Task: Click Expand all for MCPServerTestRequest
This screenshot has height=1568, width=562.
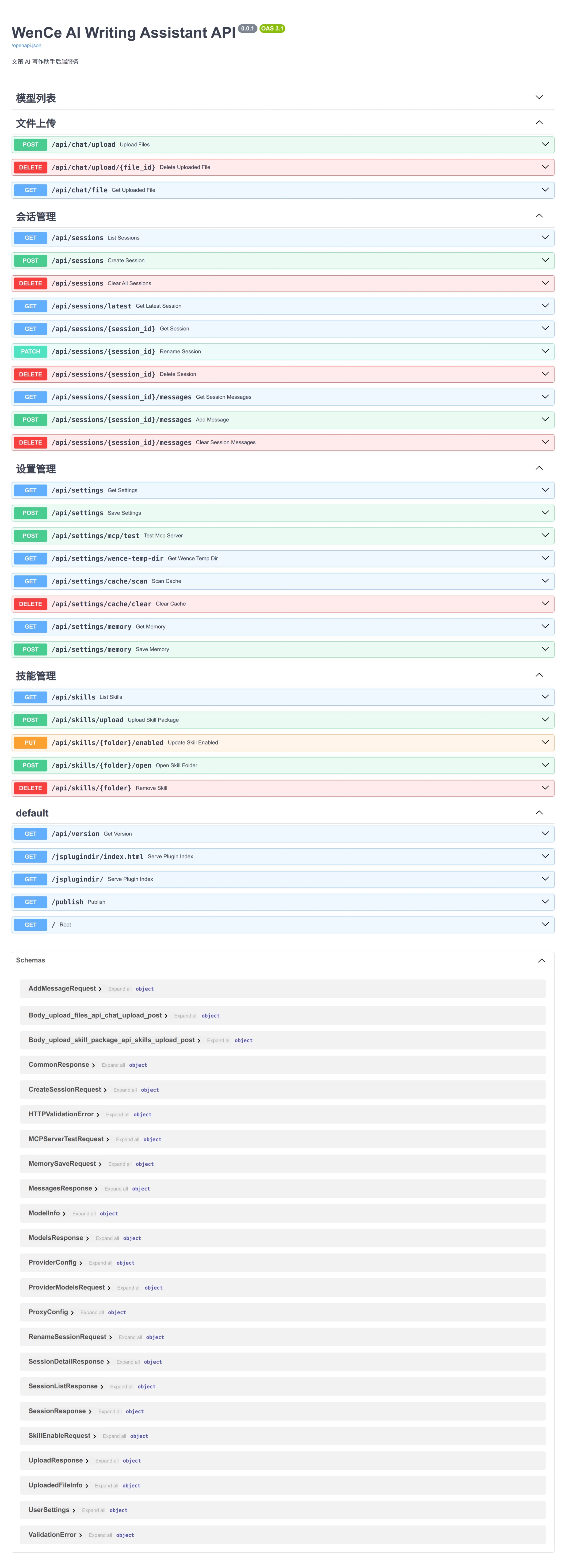Action: pos(128,1139)
